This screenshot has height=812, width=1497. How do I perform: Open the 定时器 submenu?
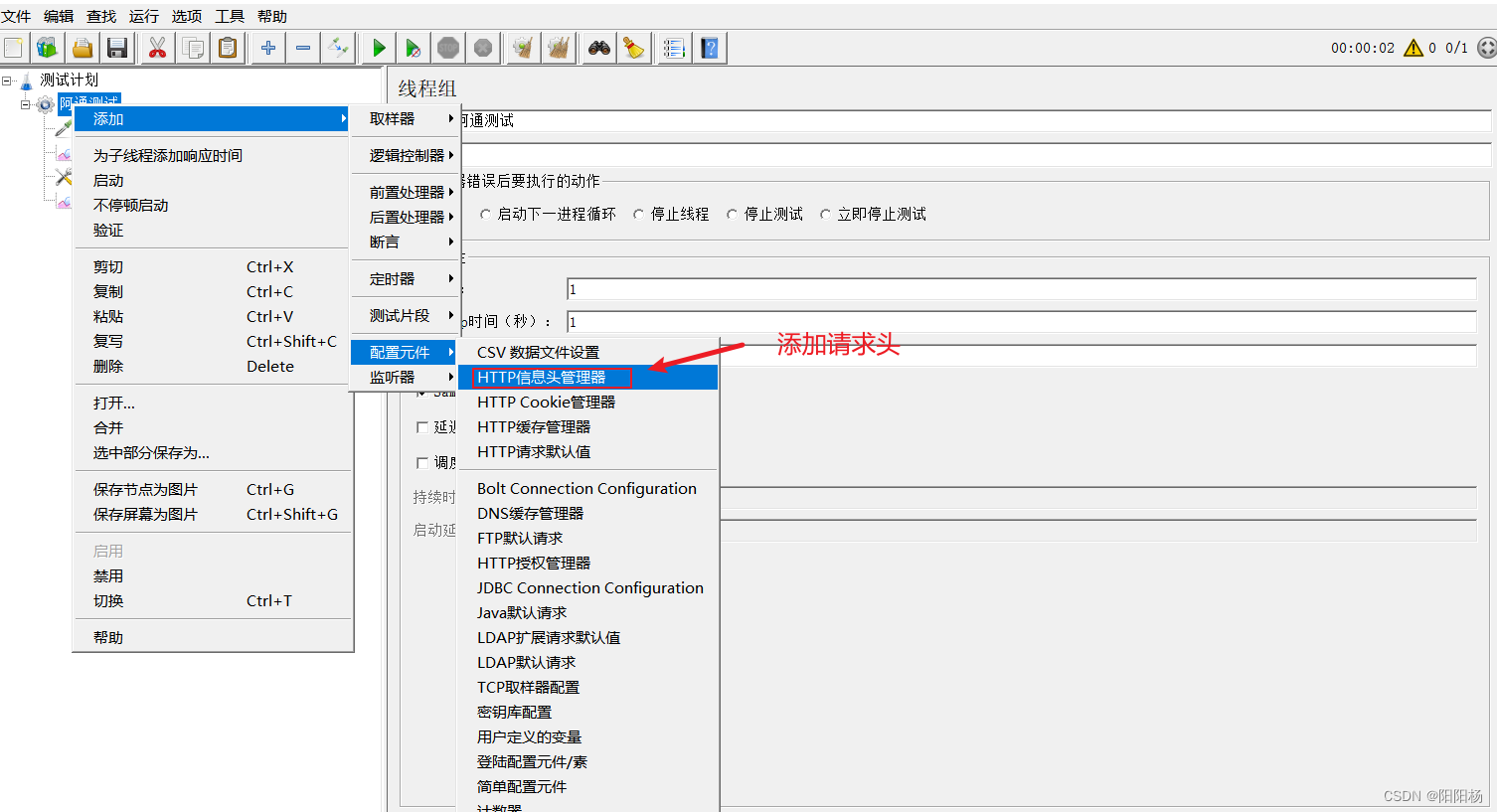coord(407,278)
